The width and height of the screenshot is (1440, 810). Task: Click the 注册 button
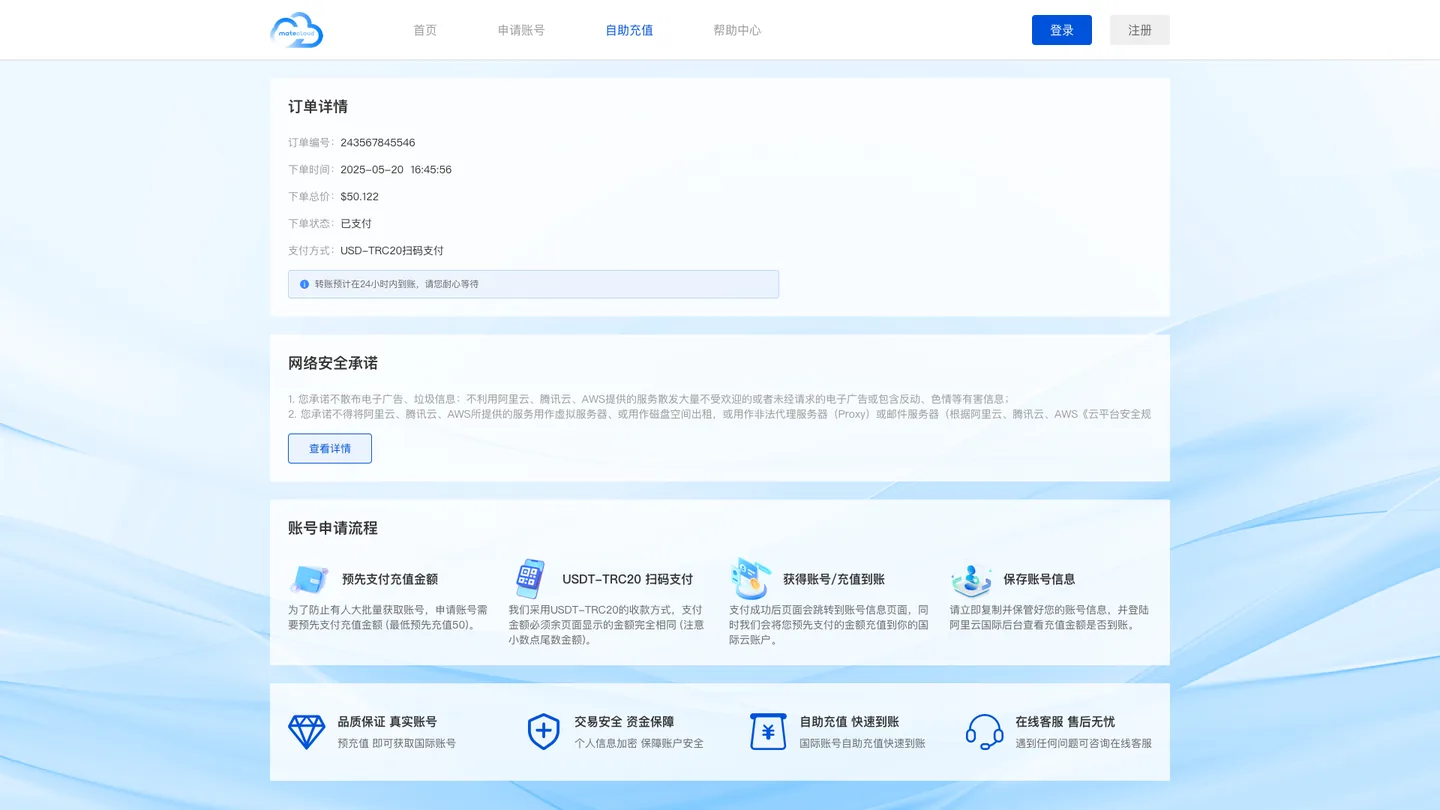1140,30
